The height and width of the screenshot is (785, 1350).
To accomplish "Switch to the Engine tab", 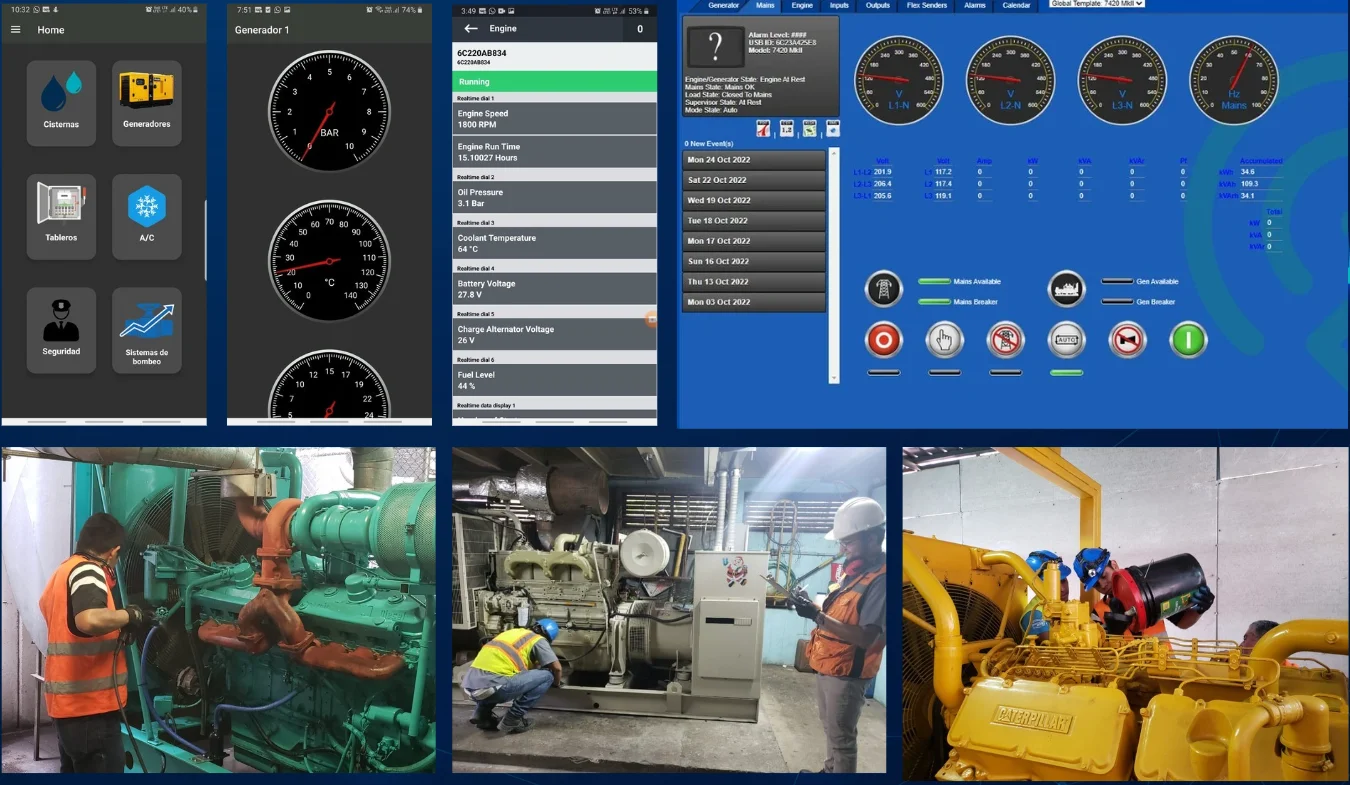I will (x=802, y=5).
